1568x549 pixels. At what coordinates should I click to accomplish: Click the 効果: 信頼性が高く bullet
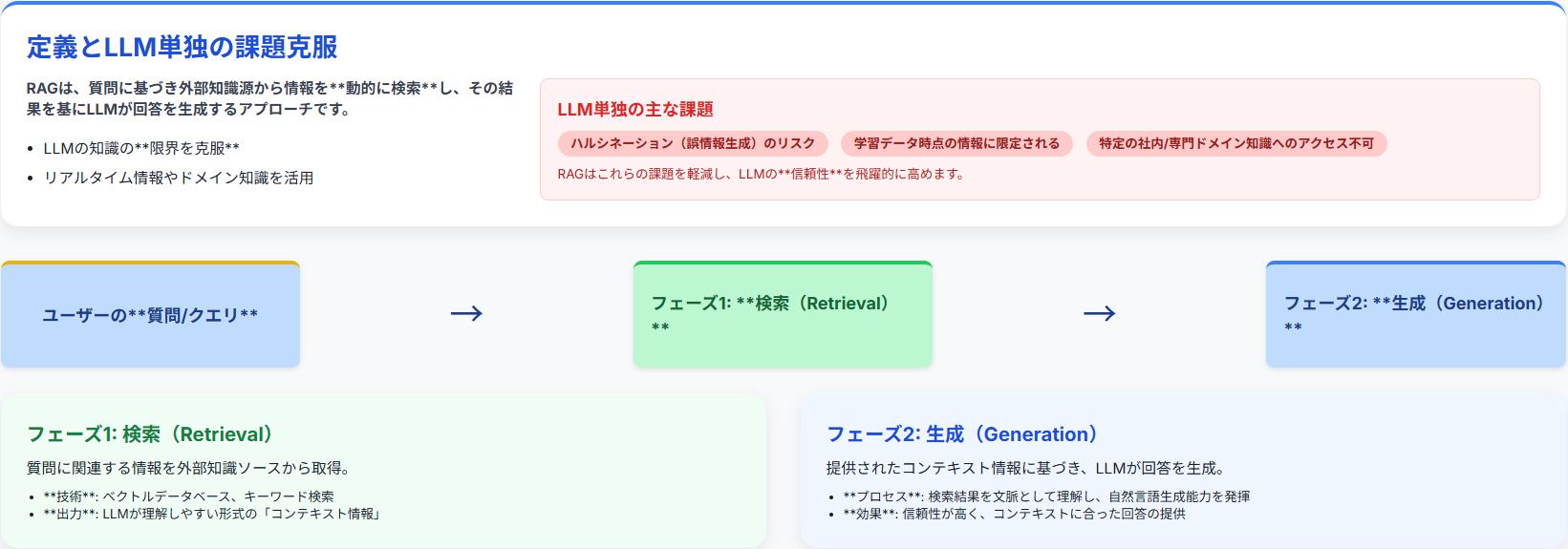click(1014, 514)
